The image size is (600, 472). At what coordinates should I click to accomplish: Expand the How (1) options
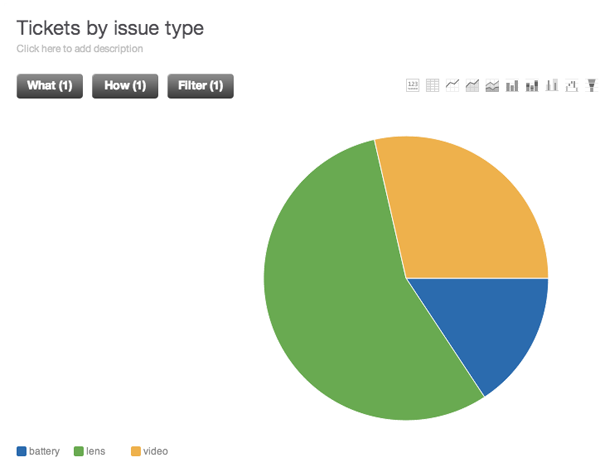pos(125,86)
